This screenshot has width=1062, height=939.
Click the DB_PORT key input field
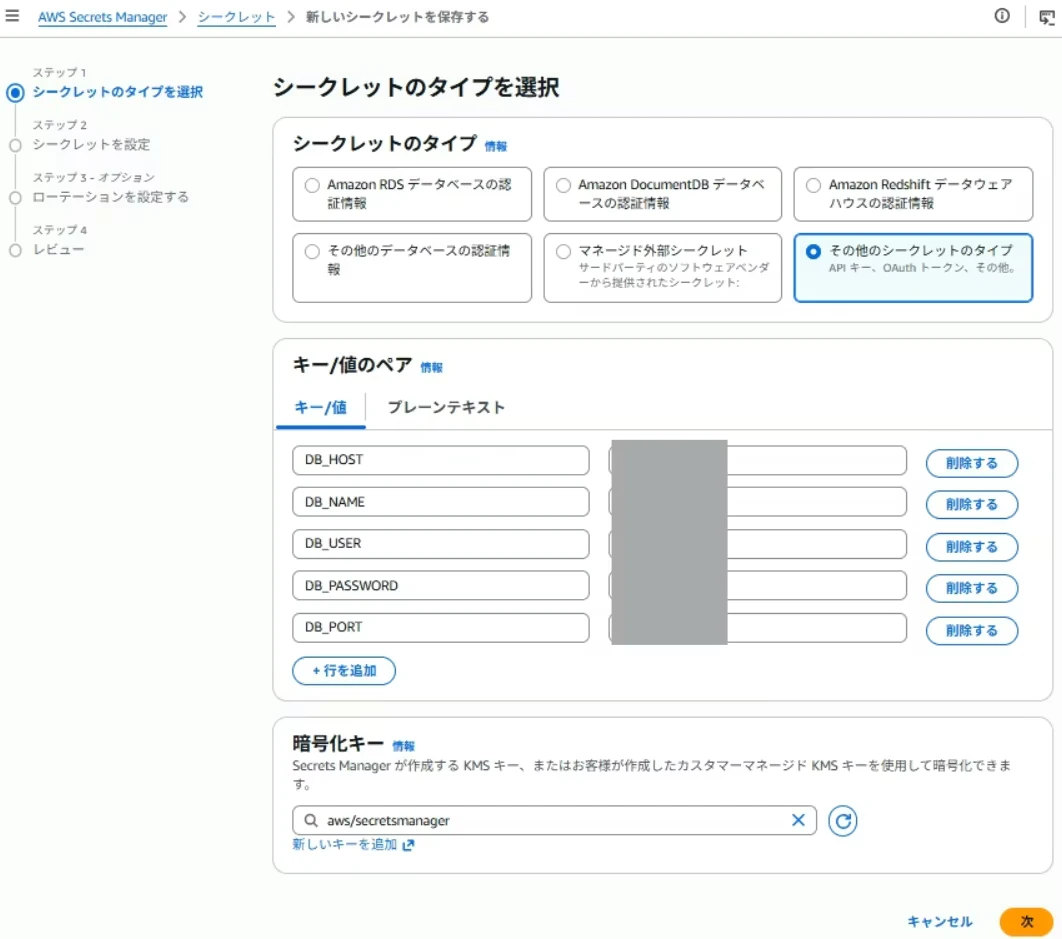[441, 627]
